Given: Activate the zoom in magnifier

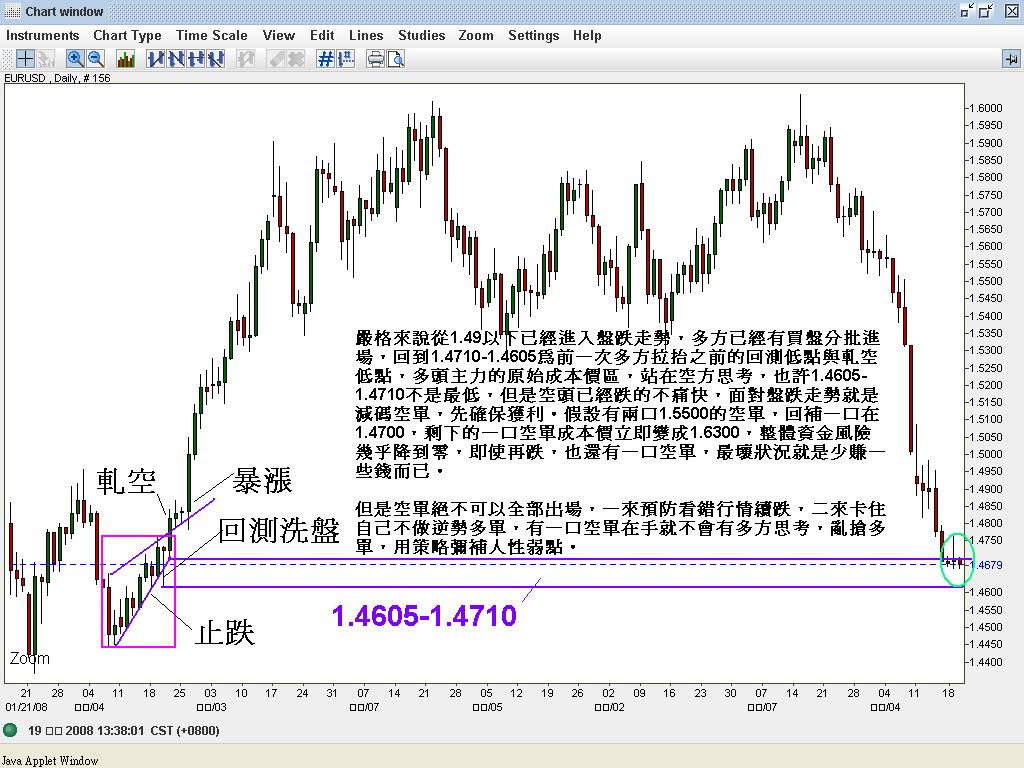Looking at the screenshot, I should point(75,59).
